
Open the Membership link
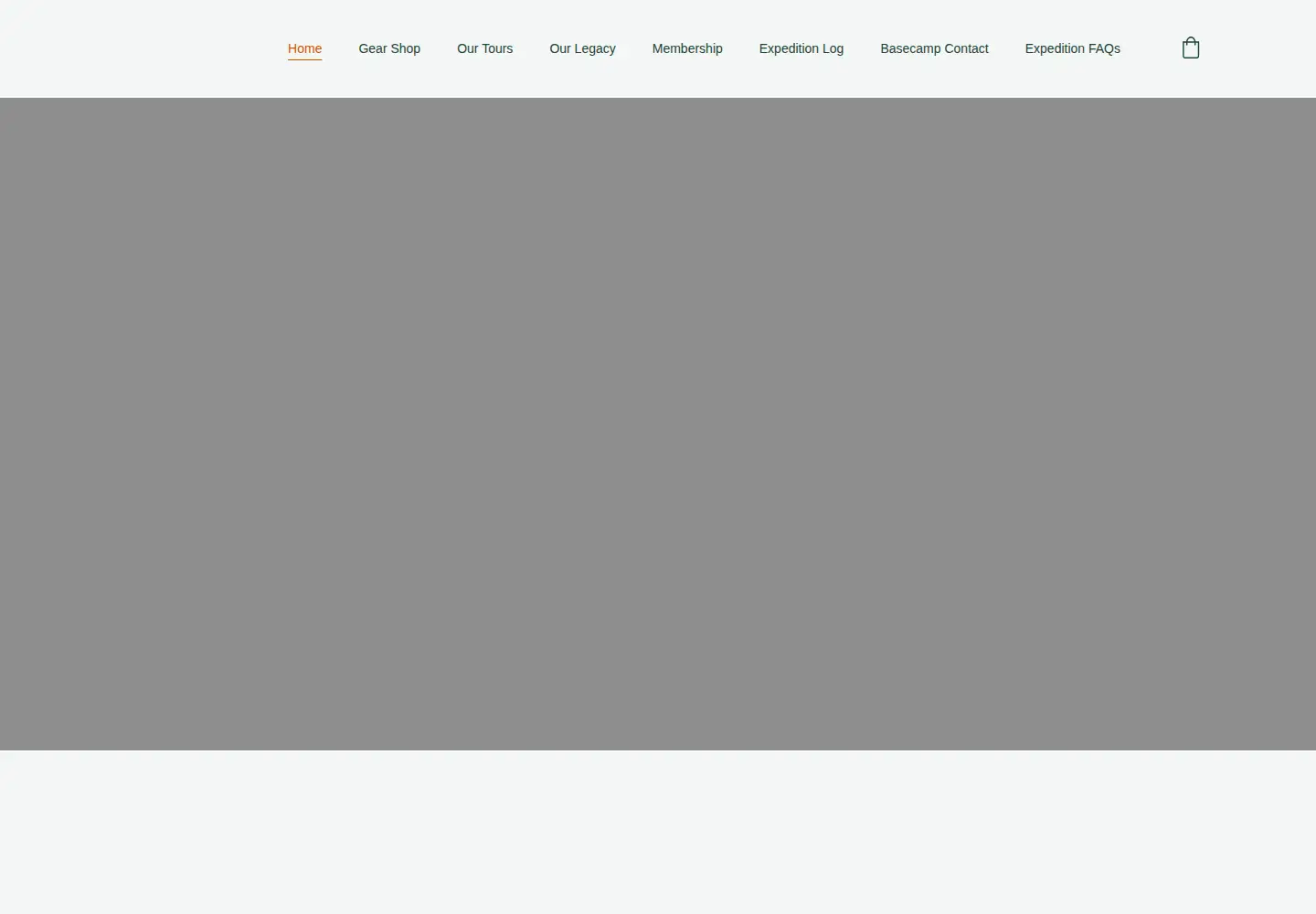tap(687, 48)
